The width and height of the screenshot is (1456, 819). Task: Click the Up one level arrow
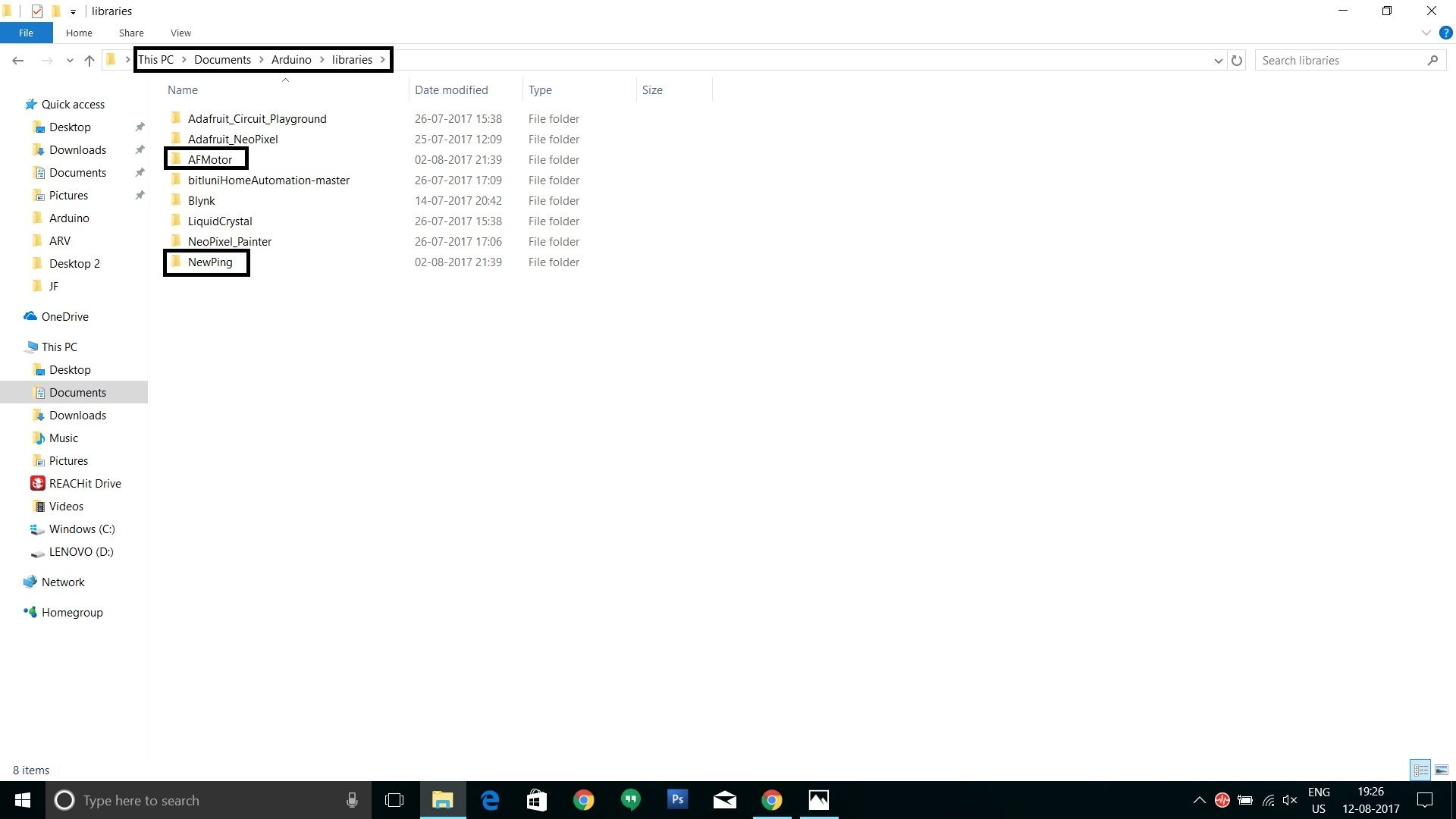coord(89,61)
